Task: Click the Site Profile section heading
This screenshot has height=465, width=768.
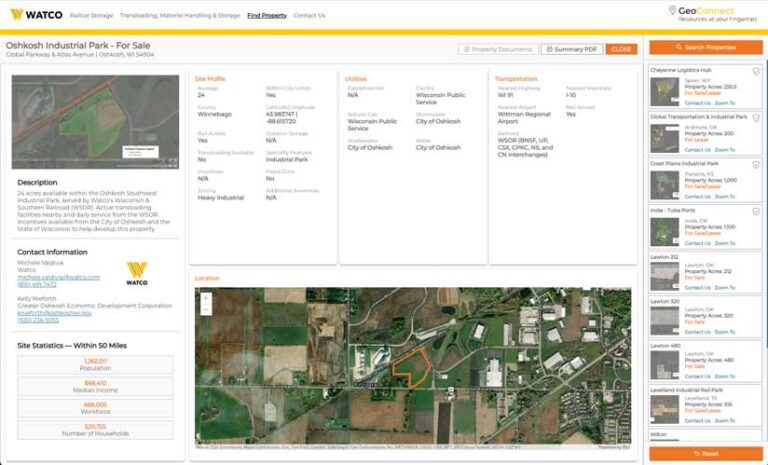Action: point(210,78)
